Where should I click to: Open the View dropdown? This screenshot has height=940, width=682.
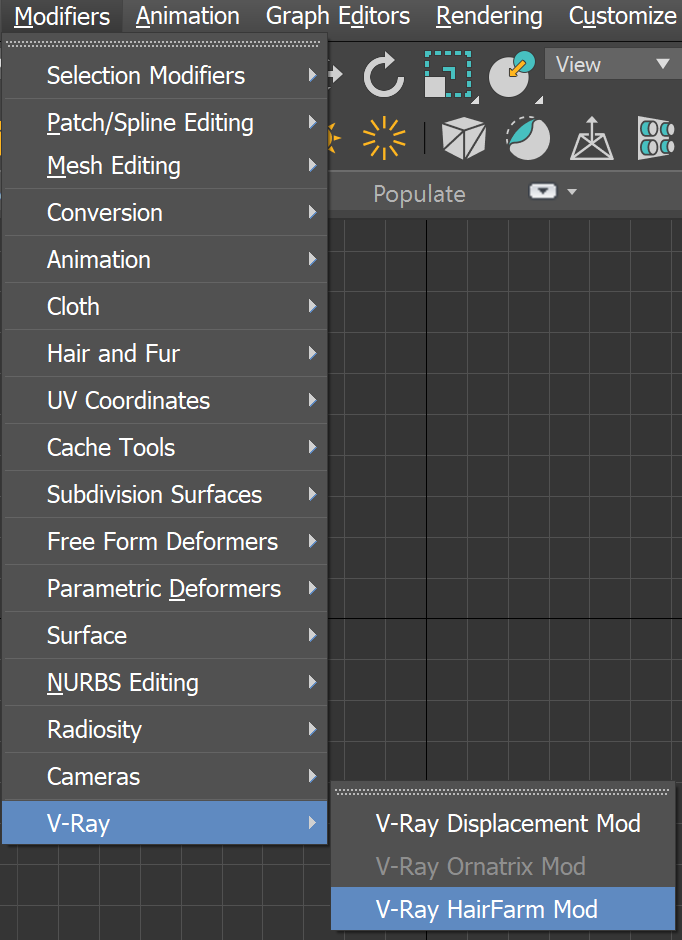pos(612,64)
